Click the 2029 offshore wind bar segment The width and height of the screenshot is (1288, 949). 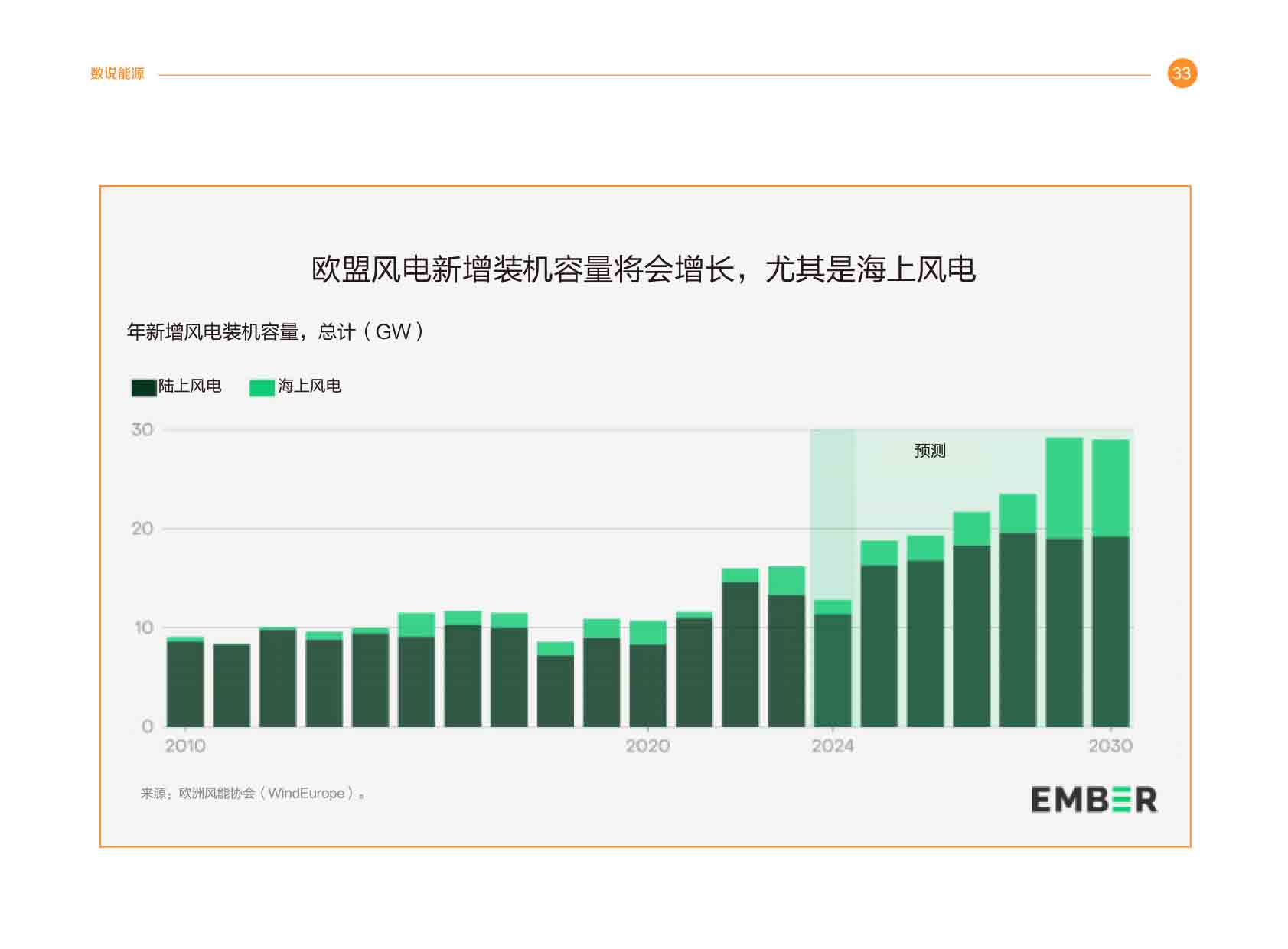[x=1065, y=489]
